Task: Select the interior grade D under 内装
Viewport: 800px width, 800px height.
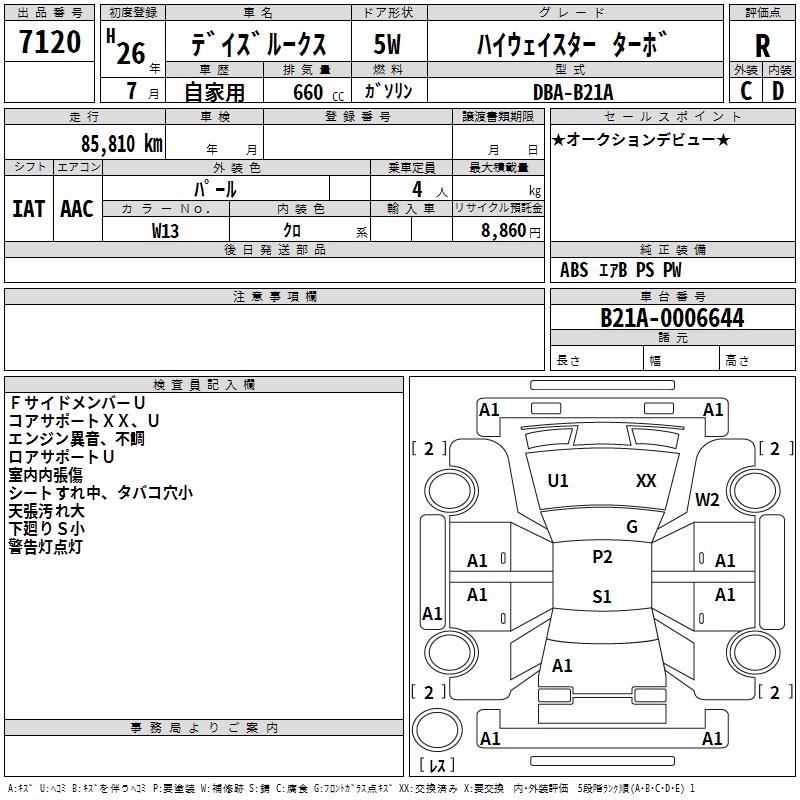Action: pyautogui.click(x=778, y=91)
